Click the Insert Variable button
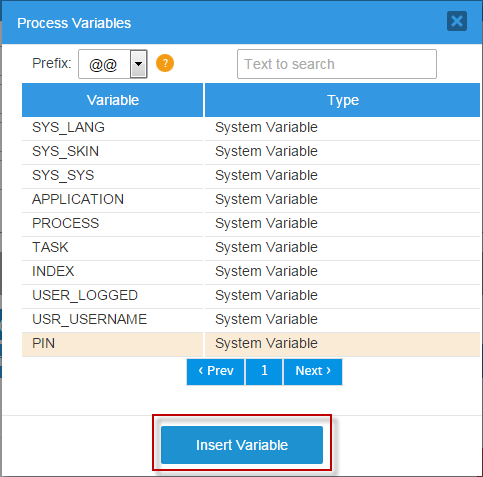 (x=242, y=445)
